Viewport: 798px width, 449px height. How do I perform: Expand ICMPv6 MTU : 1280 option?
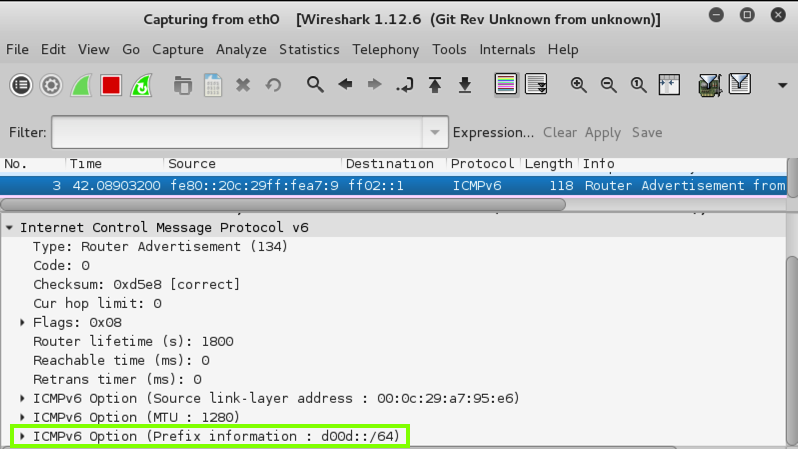[x=22, y=417]
